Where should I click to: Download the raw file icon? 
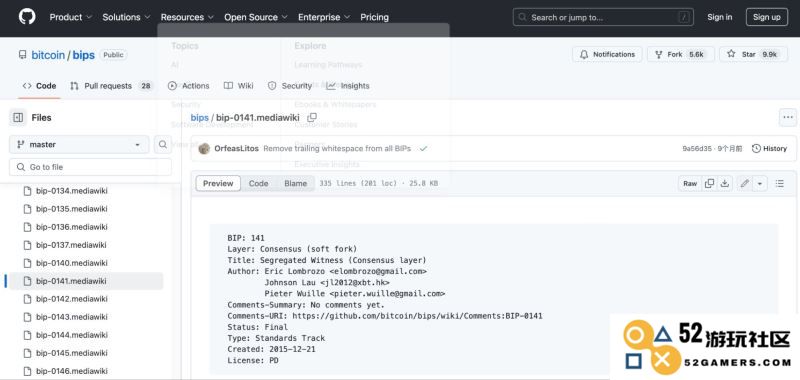[x=724, y=184]
